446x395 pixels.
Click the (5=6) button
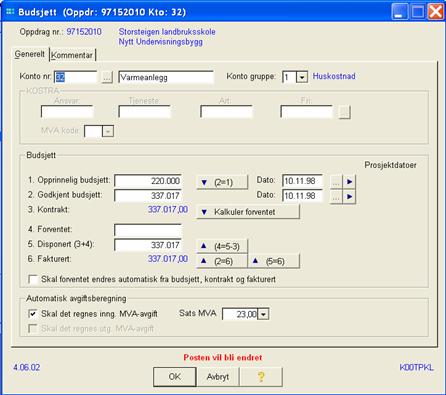(x=274, y=261)
